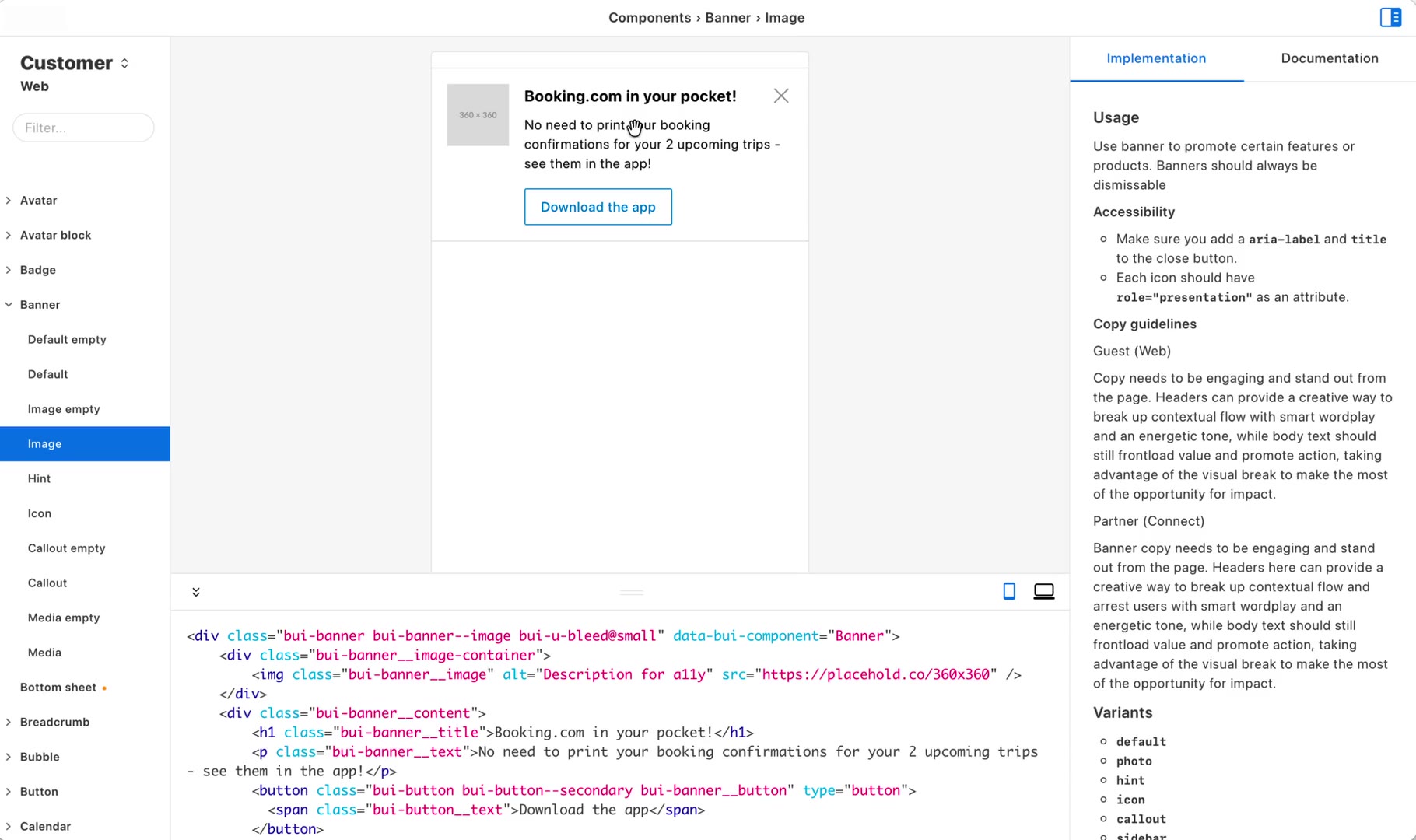Open the Bottom sheet component

tap(58, 688)
